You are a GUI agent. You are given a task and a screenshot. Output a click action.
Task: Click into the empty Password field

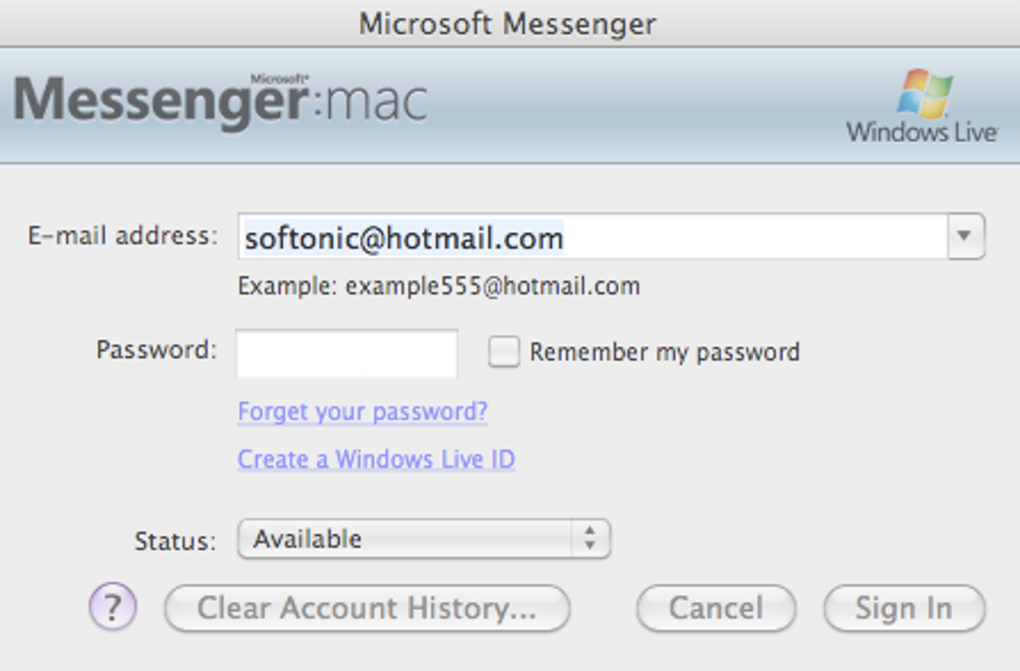coord(347,353)
